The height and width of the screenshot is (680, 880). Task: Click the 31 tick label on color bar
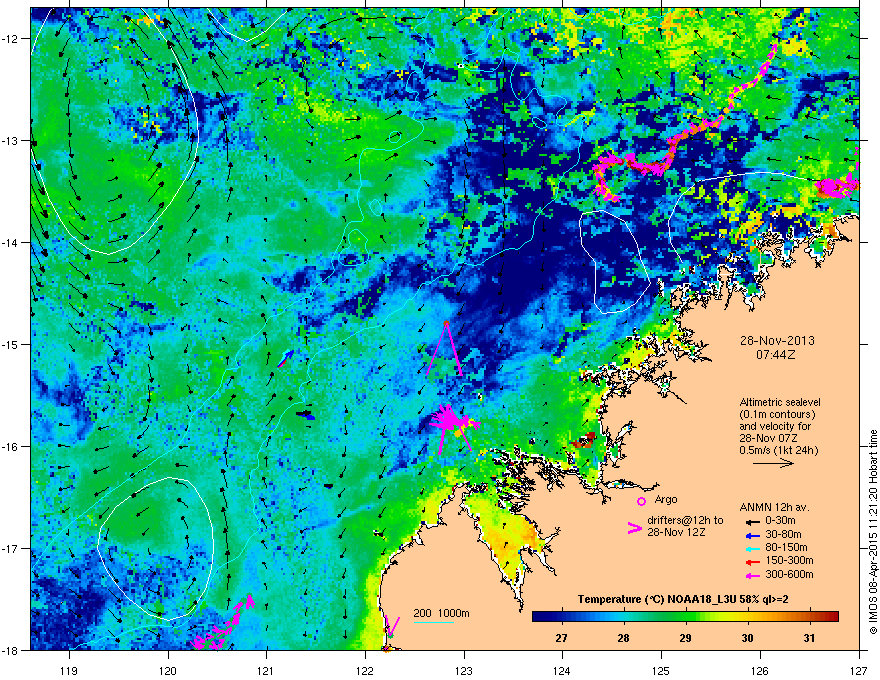(x=809, y=638)
